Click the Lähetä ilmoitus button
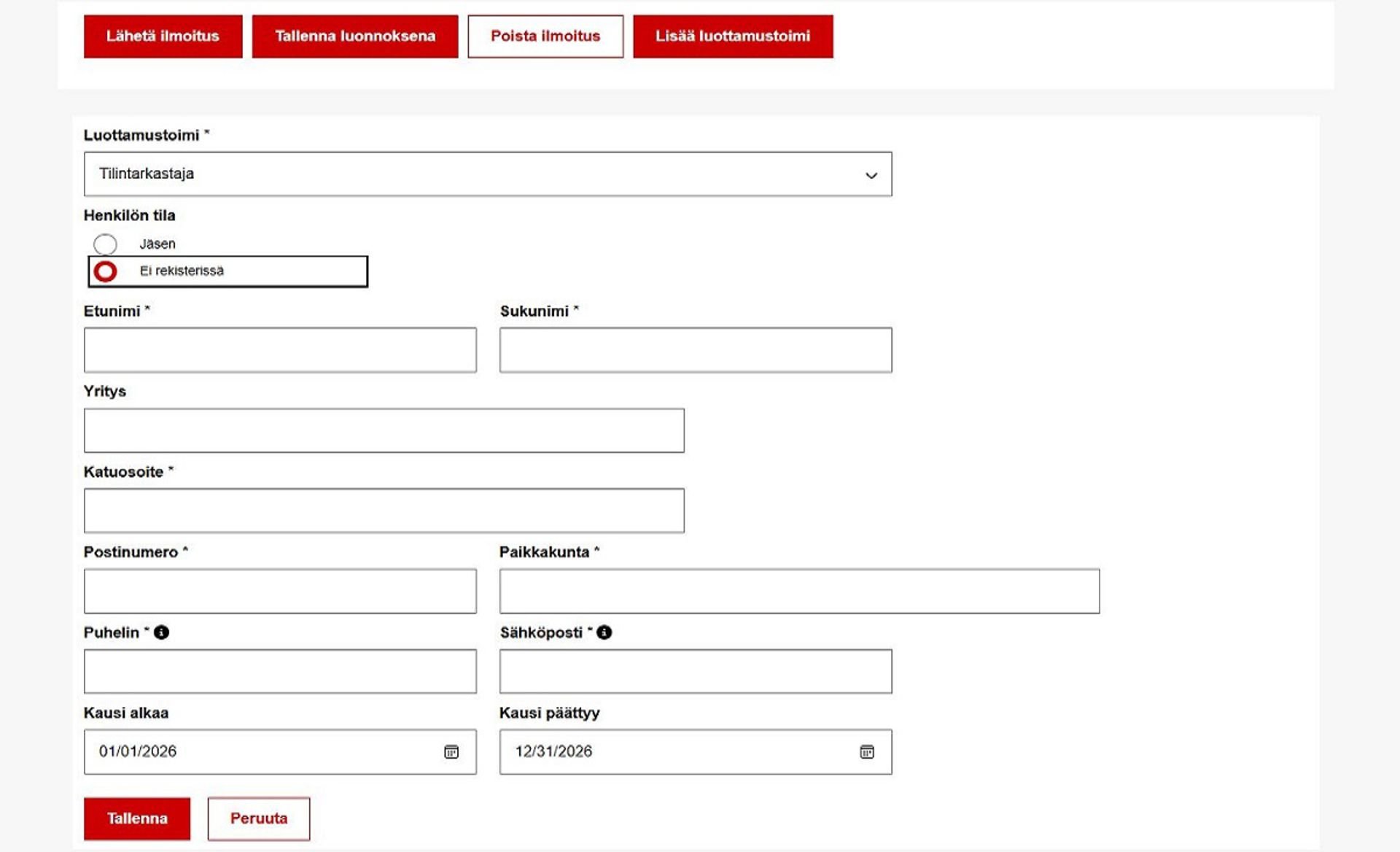1400x852 pixels. [x=163, y=36]
